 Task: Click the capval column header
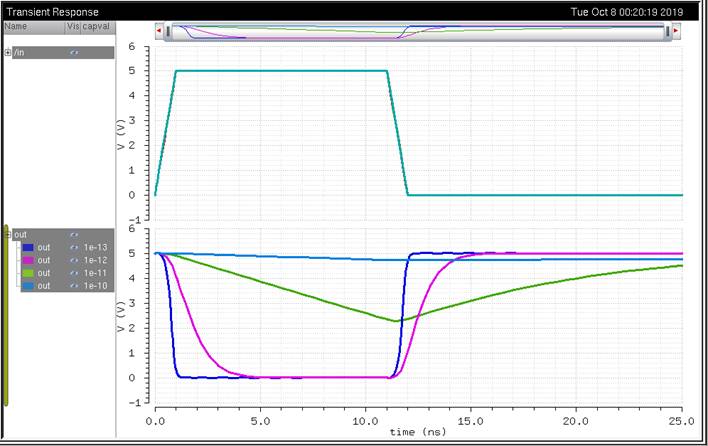[97, 27]
